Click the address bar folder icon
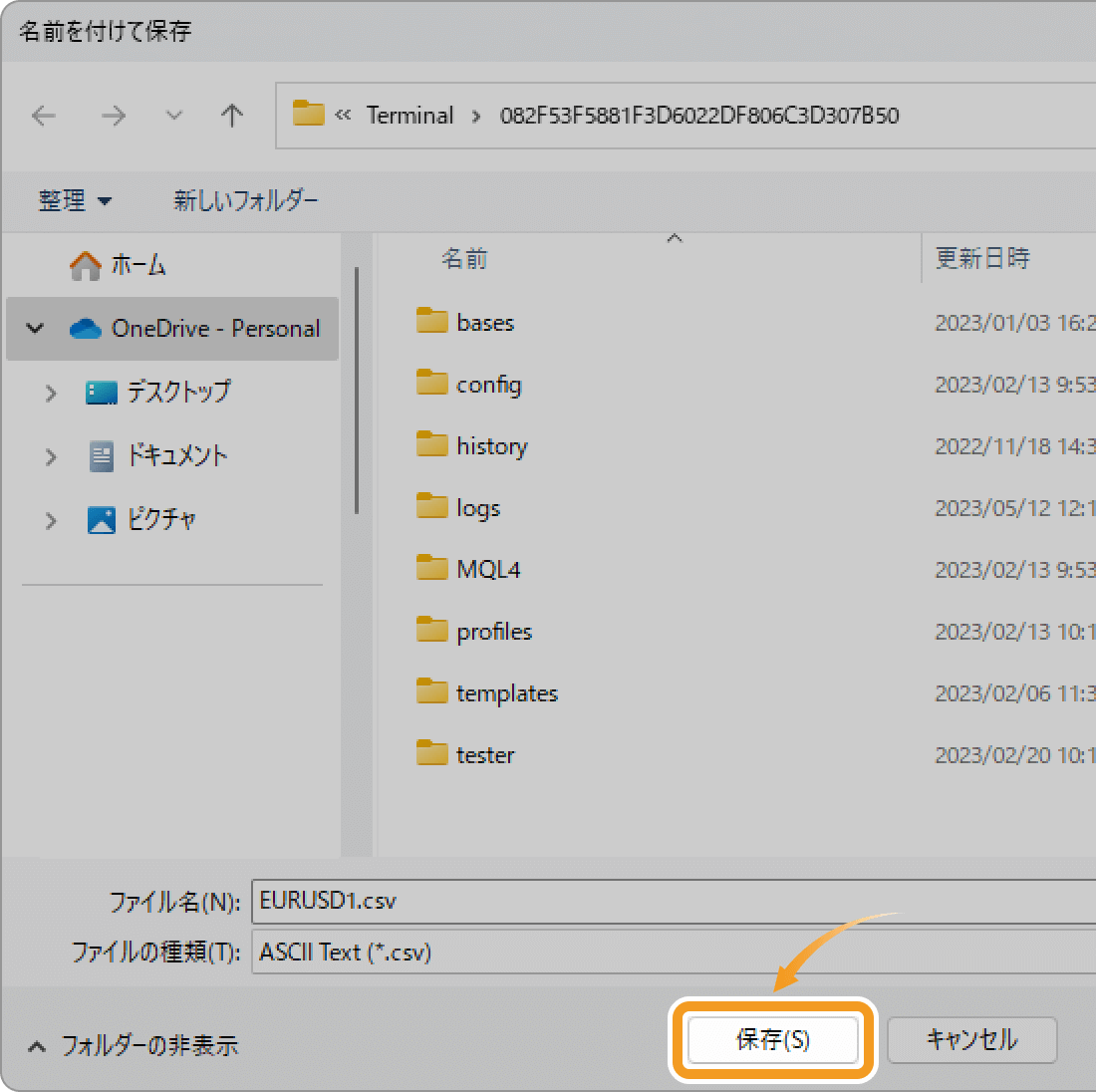The image size is (1096, 1092). click(308, 114)
